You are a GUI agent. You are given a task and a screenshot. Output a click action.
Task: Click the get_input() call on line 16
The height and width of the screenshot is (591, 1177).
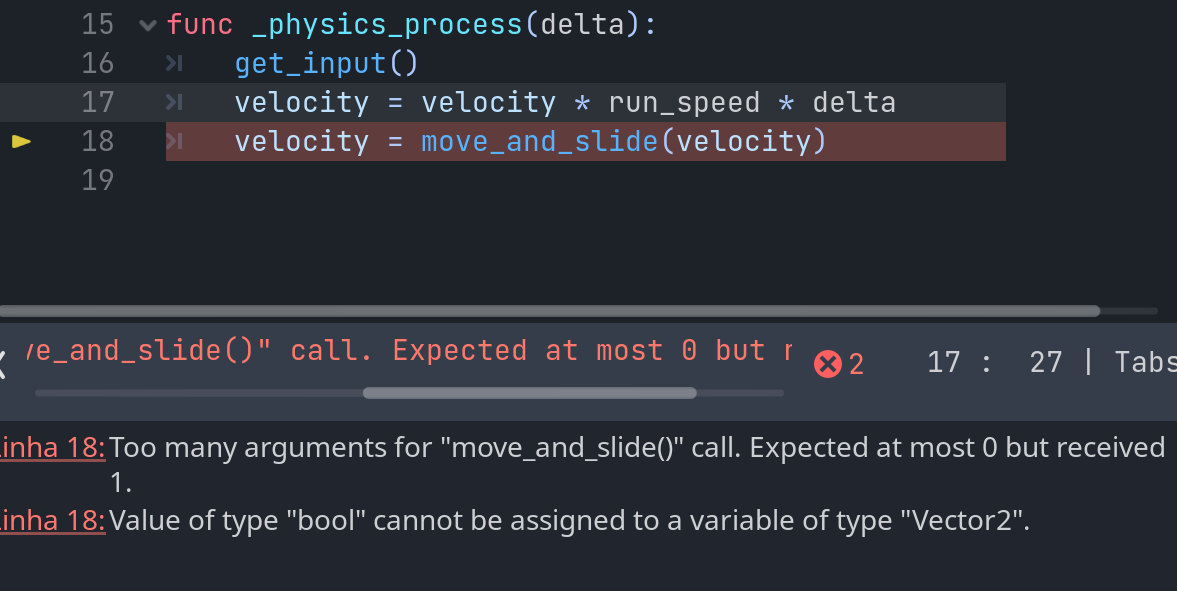326,63
